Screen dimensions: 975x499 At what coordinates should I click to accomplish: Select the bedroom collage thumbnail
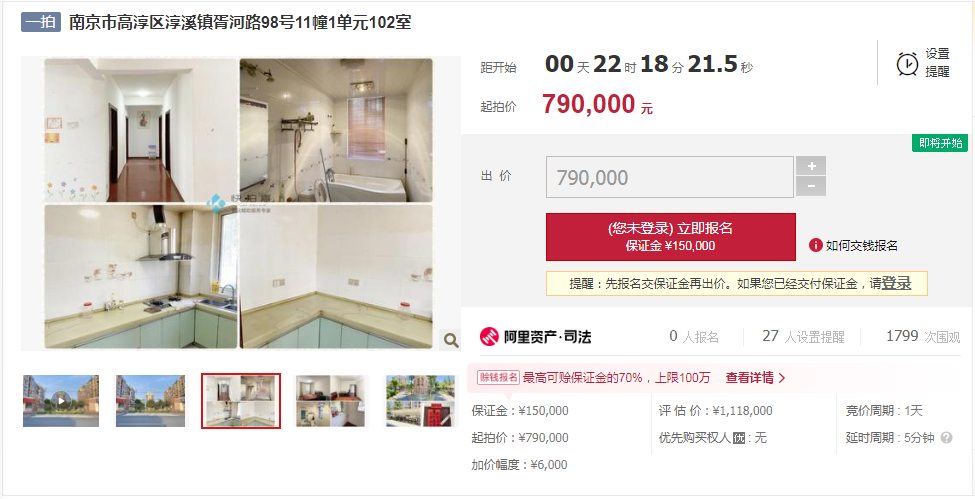click(331, 401)
